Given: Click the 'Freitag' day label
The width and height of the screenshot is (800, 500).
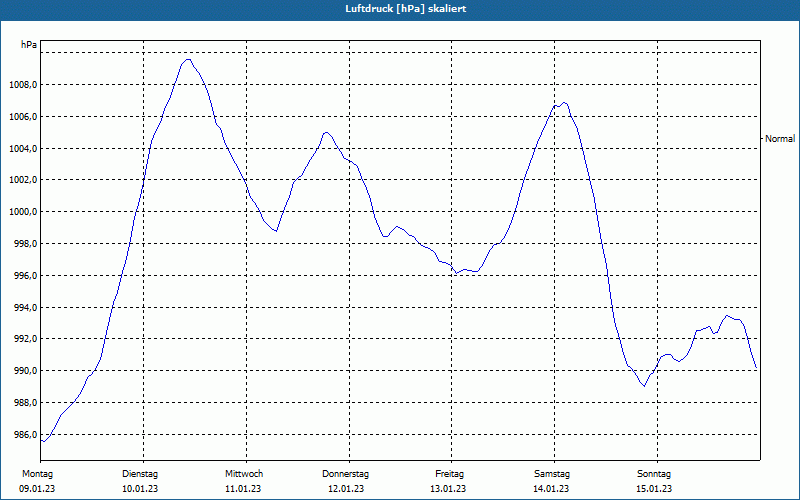Looking at the screenshot, I should tap(449, 474).
